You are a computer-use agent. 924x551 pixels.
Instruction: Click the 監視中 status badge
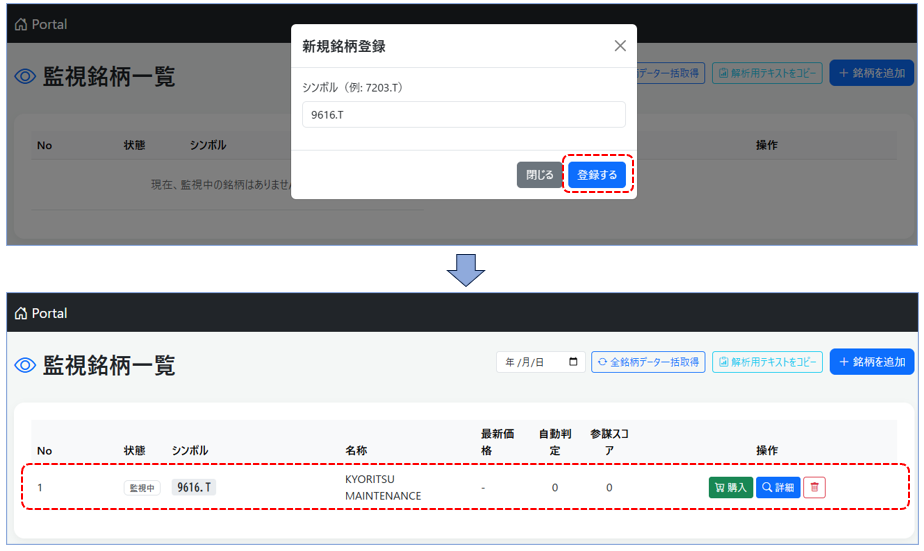(142, 488)
